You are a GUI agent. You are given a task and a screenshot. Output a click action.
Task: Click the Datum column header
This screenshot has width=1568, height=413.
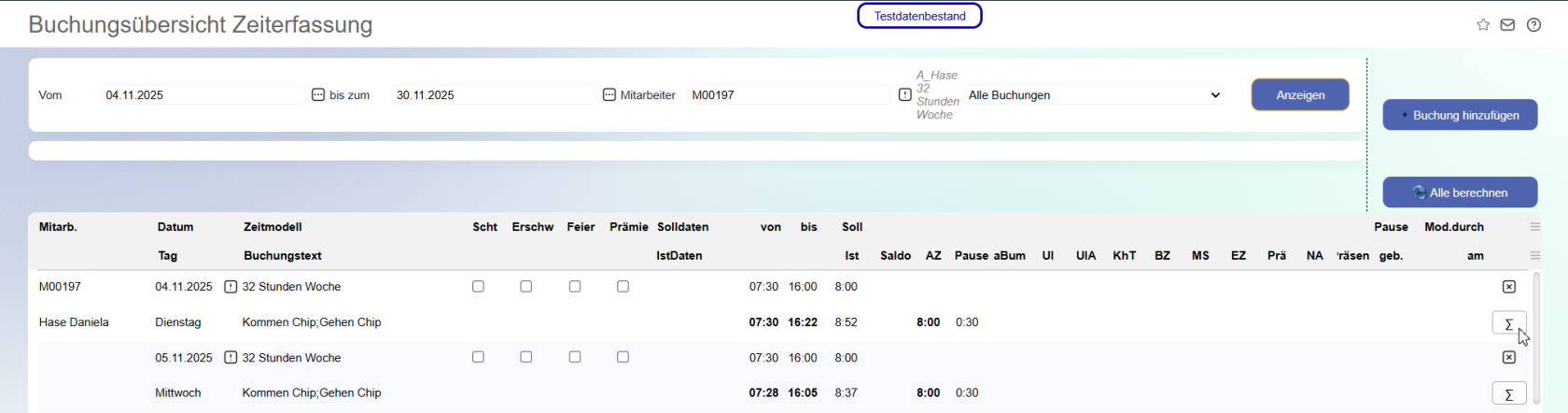175,227
